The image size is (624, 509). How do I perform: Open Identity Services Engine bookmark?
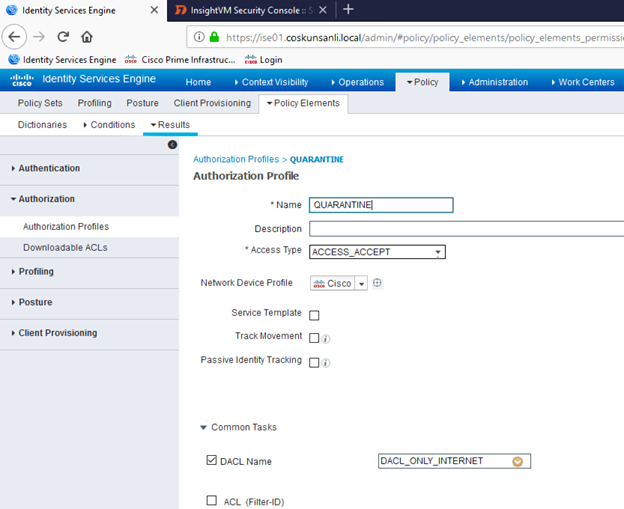[62, 60]
